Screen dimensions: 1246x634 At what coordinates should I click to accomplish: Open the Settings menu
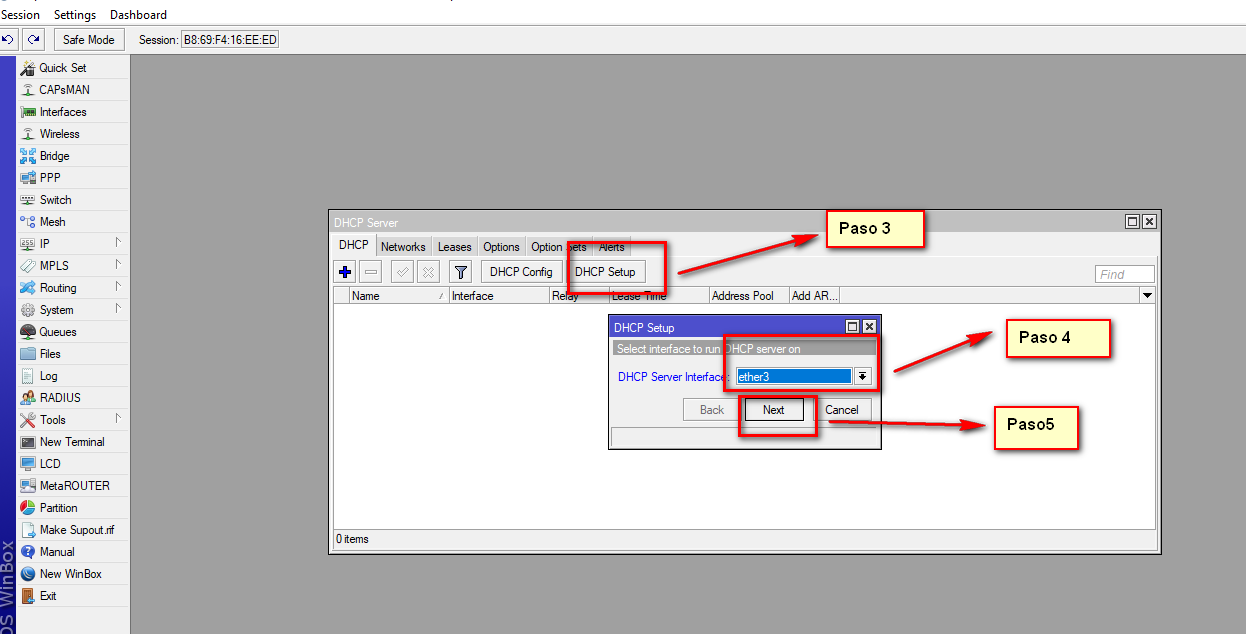[x=75, y=15]
